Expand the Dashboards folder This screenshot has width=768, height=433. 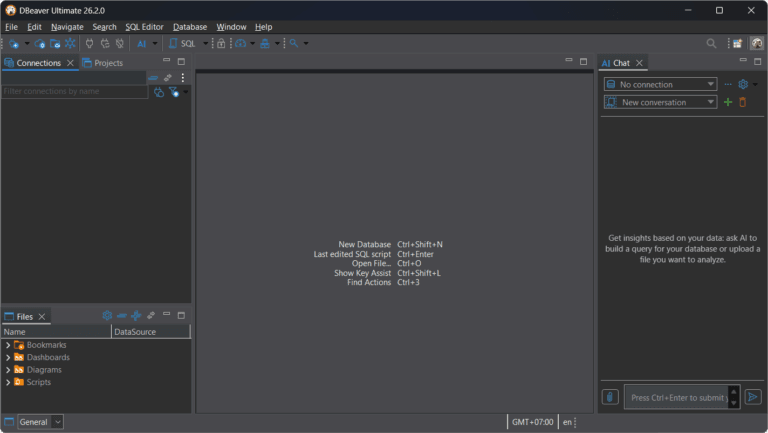[8, 358]
